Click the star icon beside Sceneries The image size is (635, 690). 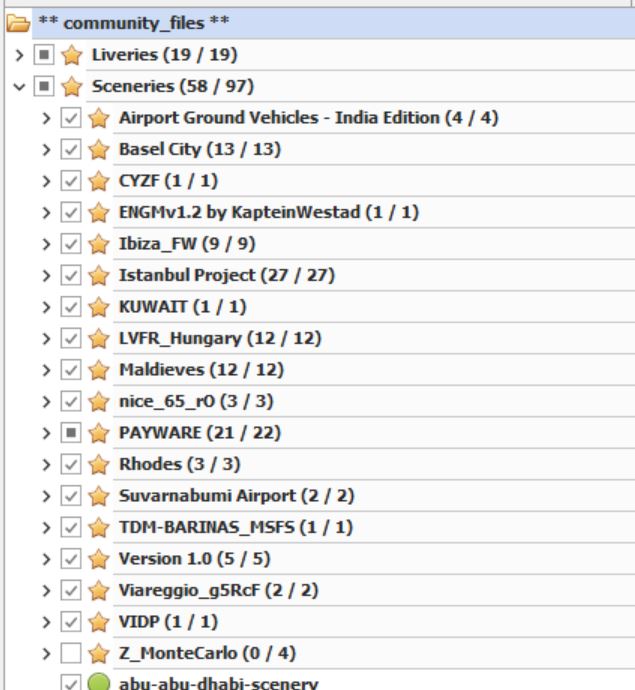(71, 86)
